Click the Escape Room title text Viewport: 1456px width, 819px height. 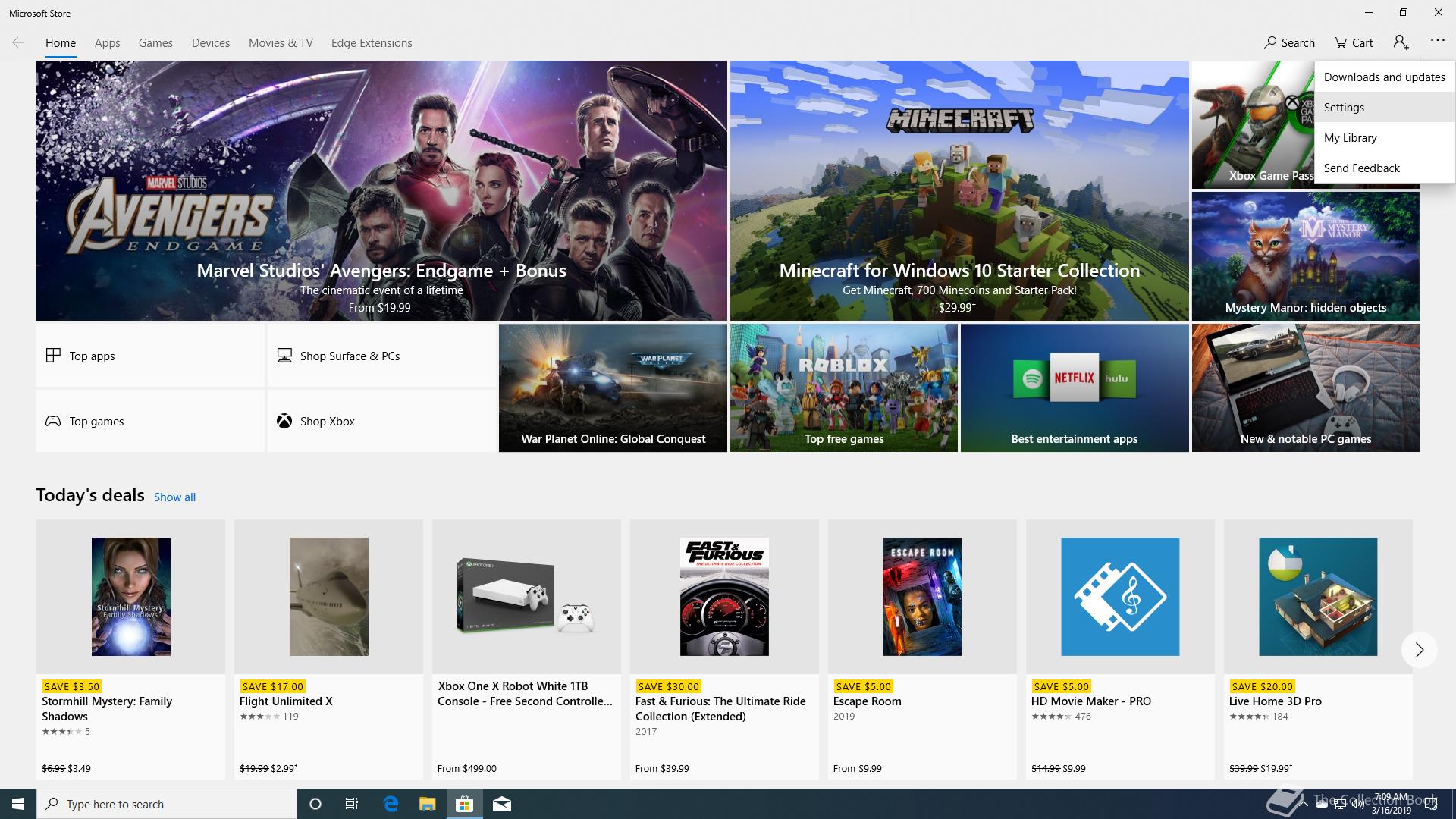coord(867,701)
